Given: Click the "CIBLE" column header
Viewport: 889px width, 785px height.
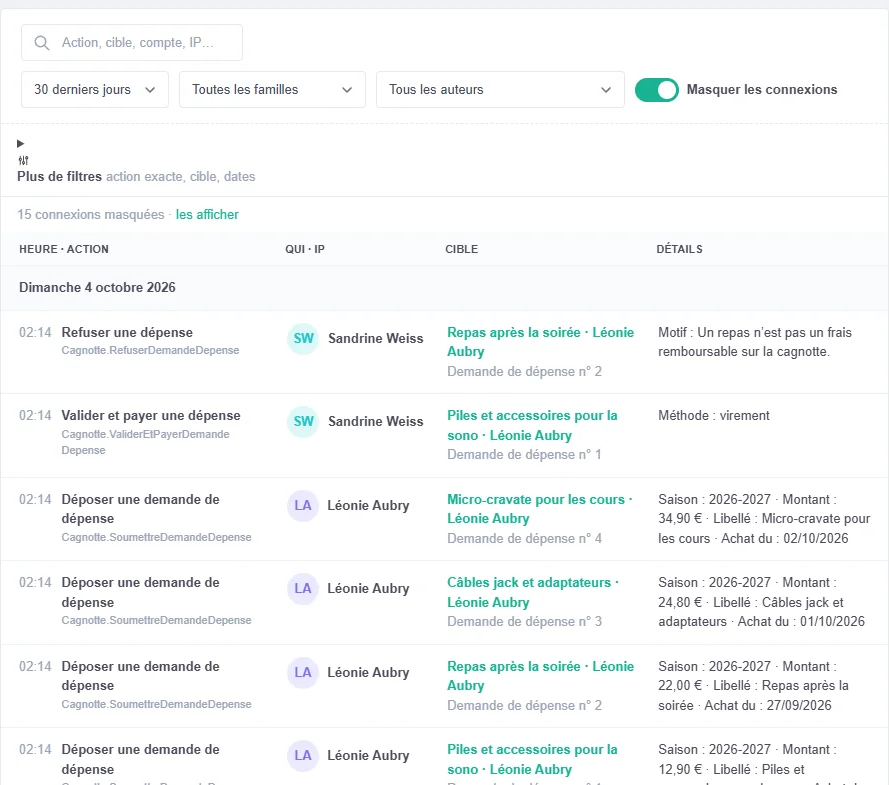Looking at the screenshot, I should coord(462,249).
